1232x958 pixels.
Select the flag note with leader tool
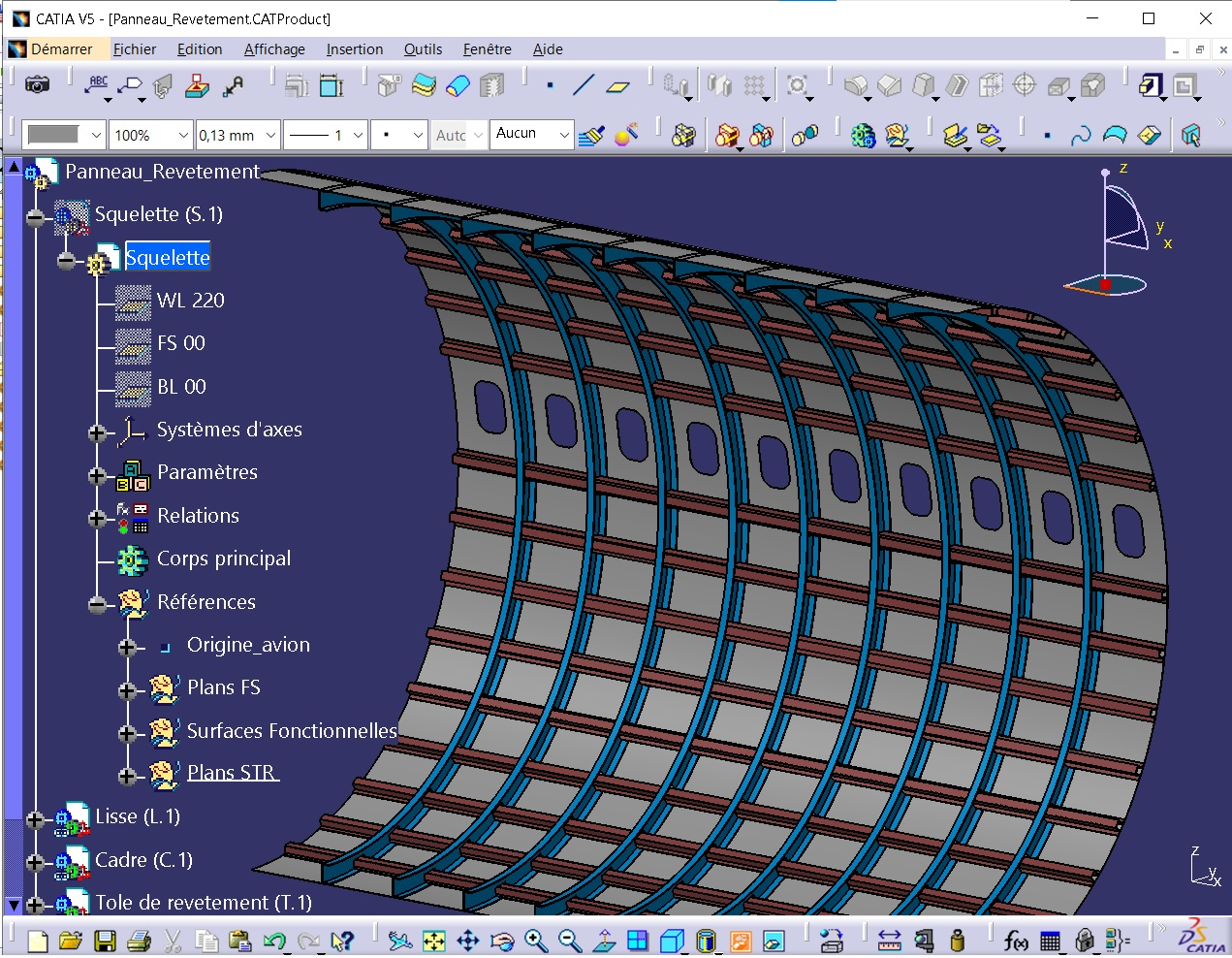(130, 86)
